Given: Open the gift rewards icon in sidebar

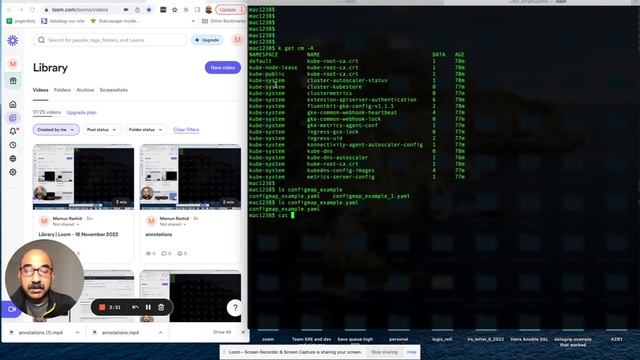Looking at the screenshot, I should [x=13, y=81].
